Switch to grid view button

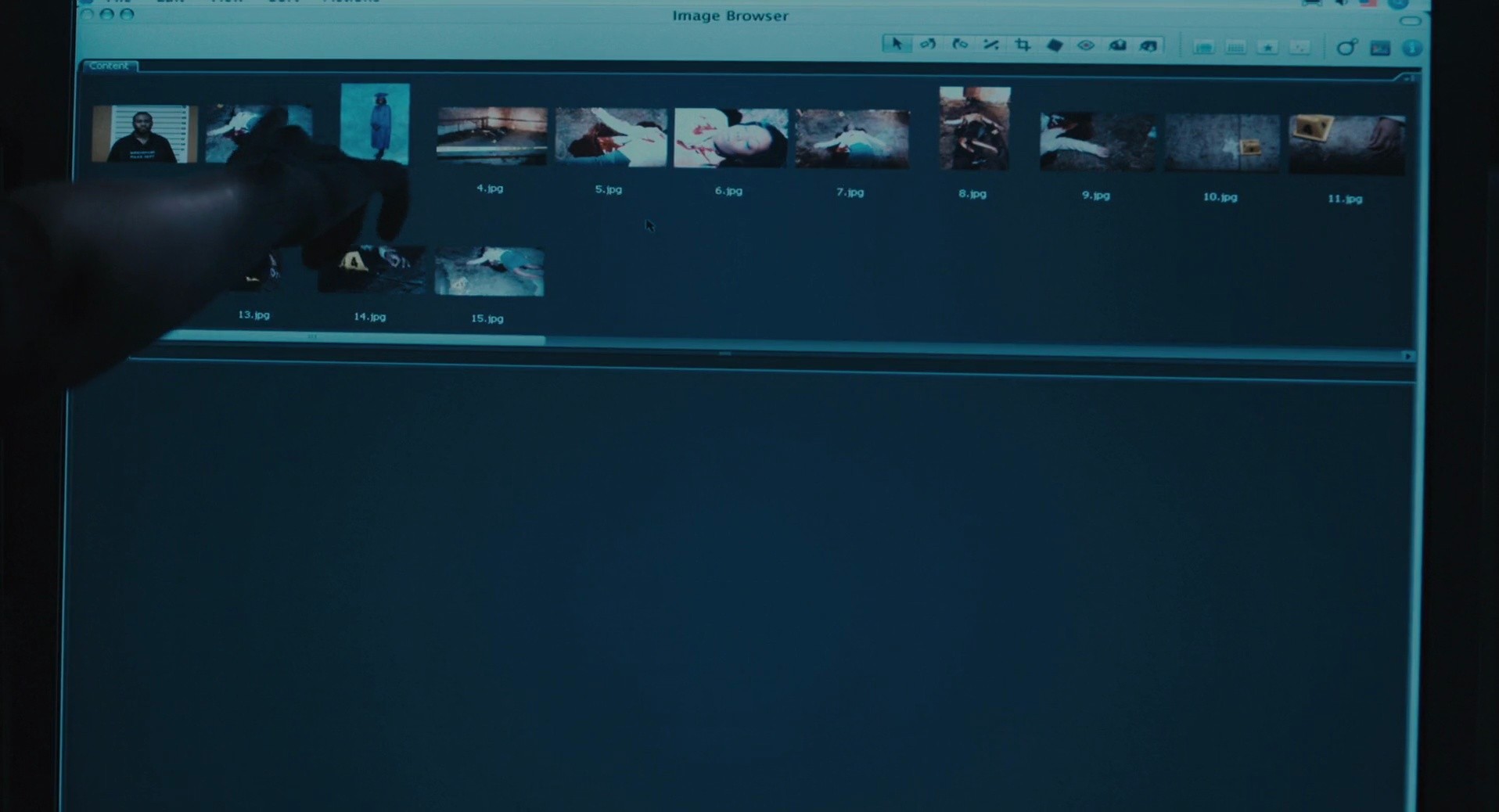point(1235,48)
